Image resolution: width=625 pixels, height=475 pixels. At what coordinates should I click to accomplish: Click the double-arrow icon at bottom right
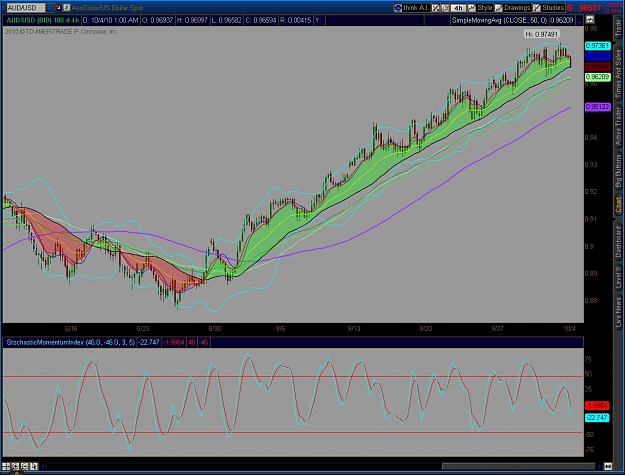pos(608,466)
